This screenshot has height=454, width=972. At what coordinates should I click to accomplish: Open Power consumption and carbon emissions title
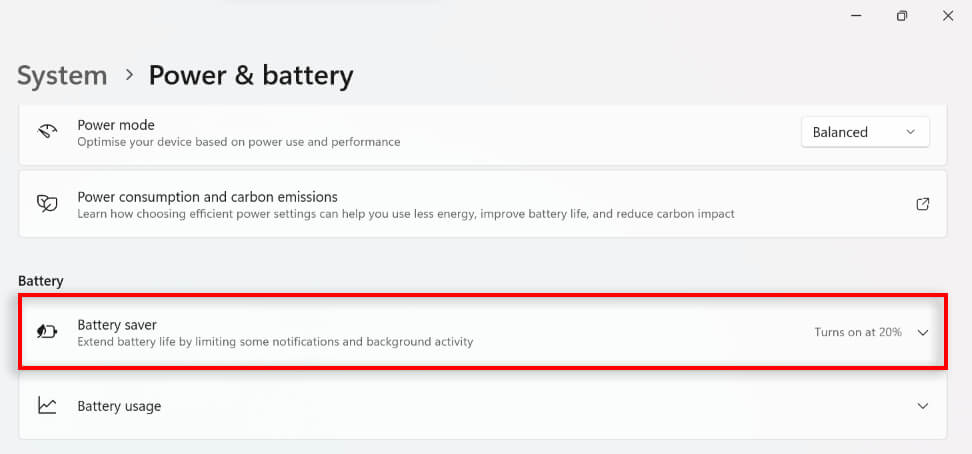tap(207, 197)
